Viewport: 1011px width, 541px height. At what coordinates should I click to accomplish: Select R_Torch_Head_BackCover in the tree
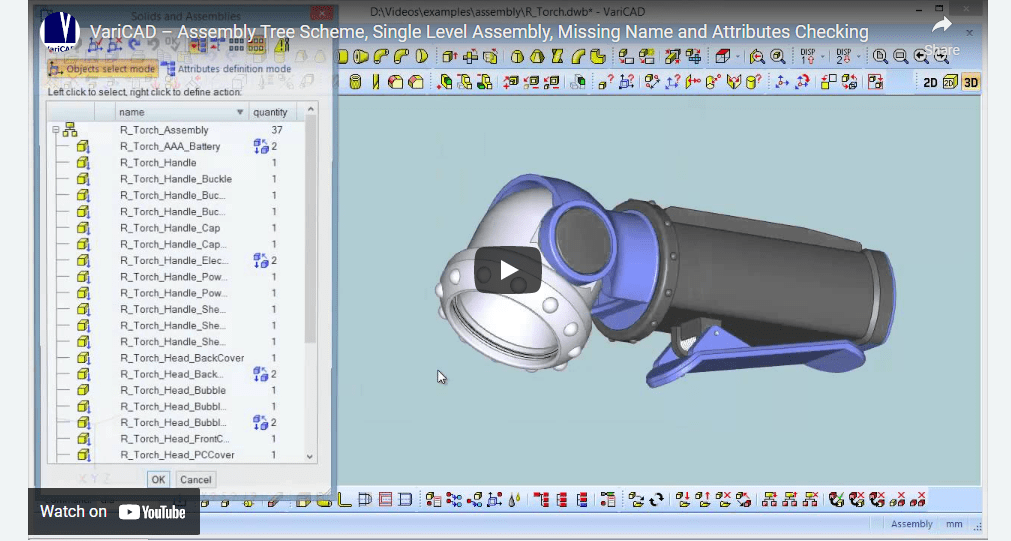(182, 358)
